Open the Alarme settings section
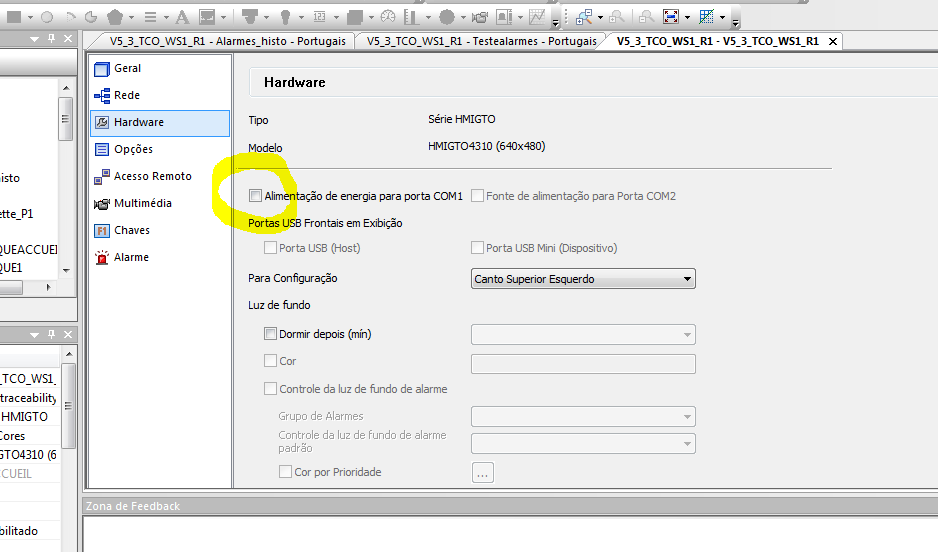Image resolution: width=938 pixels, height=552 pixels. point(130,257)
